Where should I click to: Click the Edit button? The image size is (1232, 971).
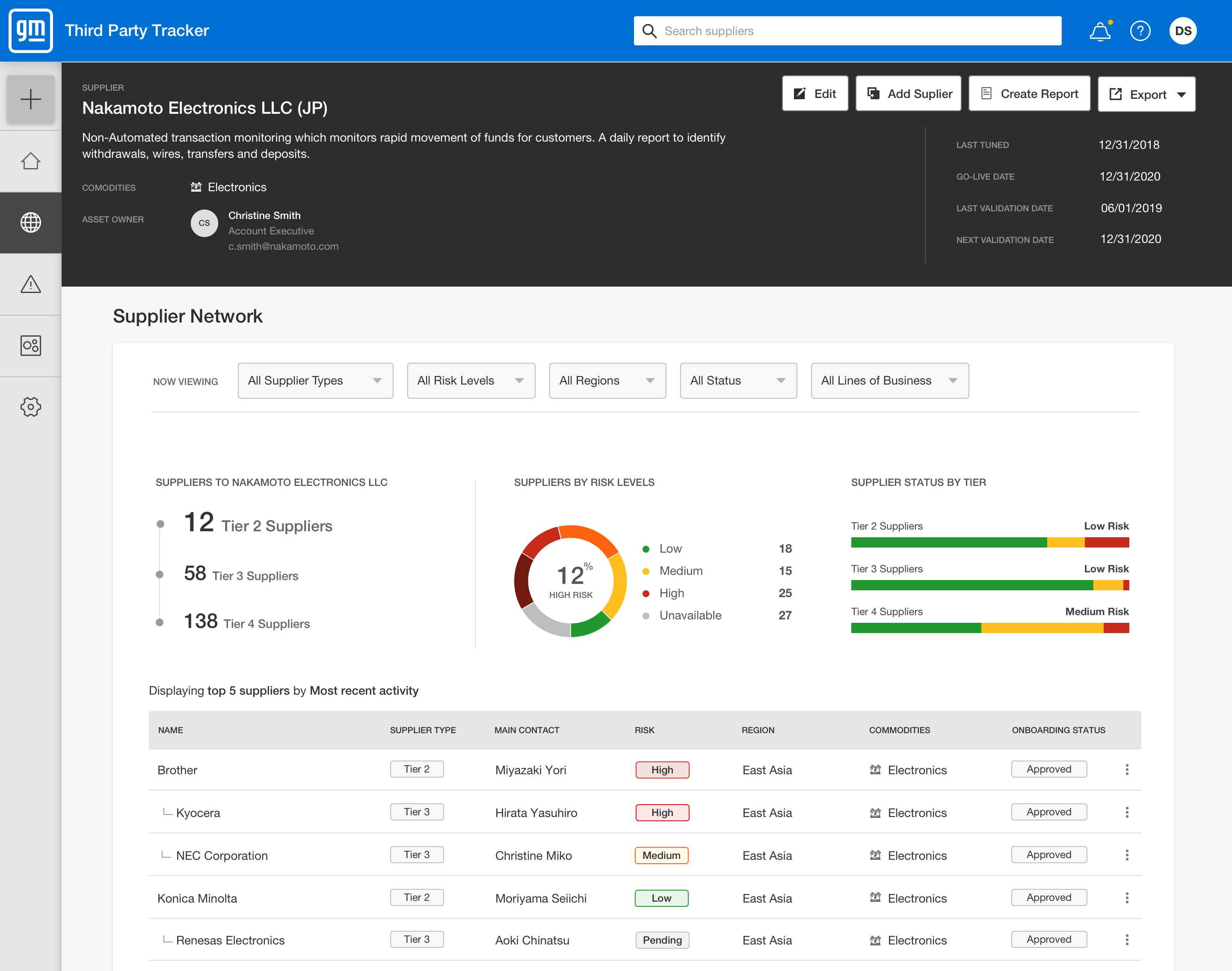click(x=814, y=93)
